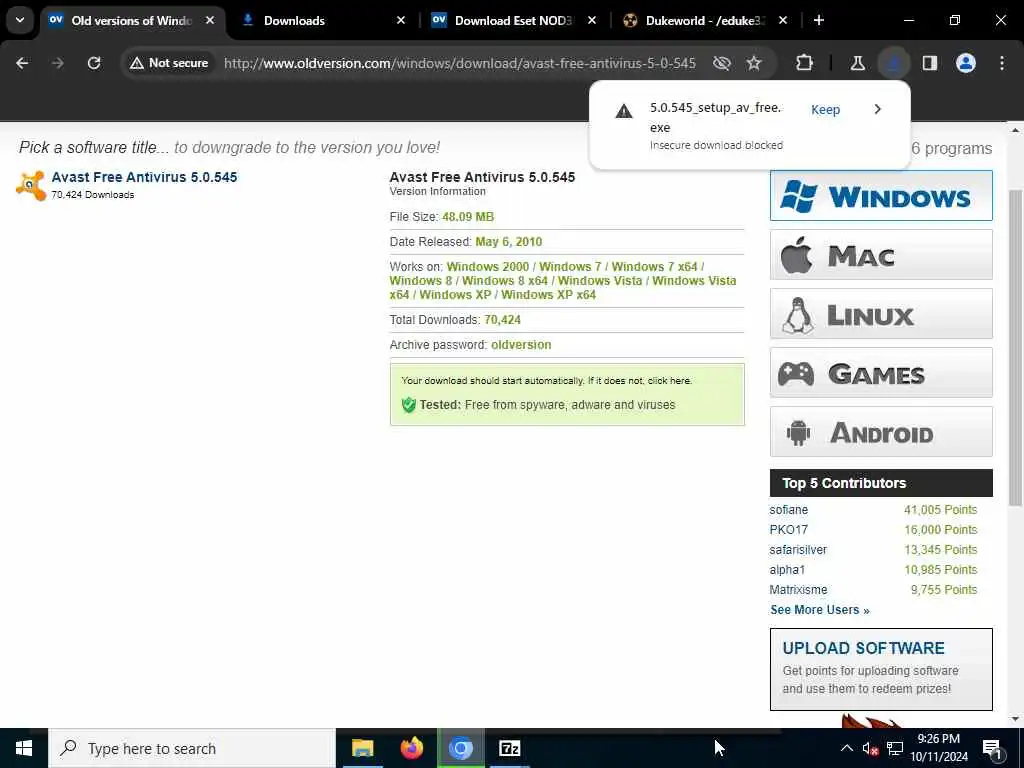1024x768 pixels.
Task: Open the Android category button
Action: click(x=881, y=432)
